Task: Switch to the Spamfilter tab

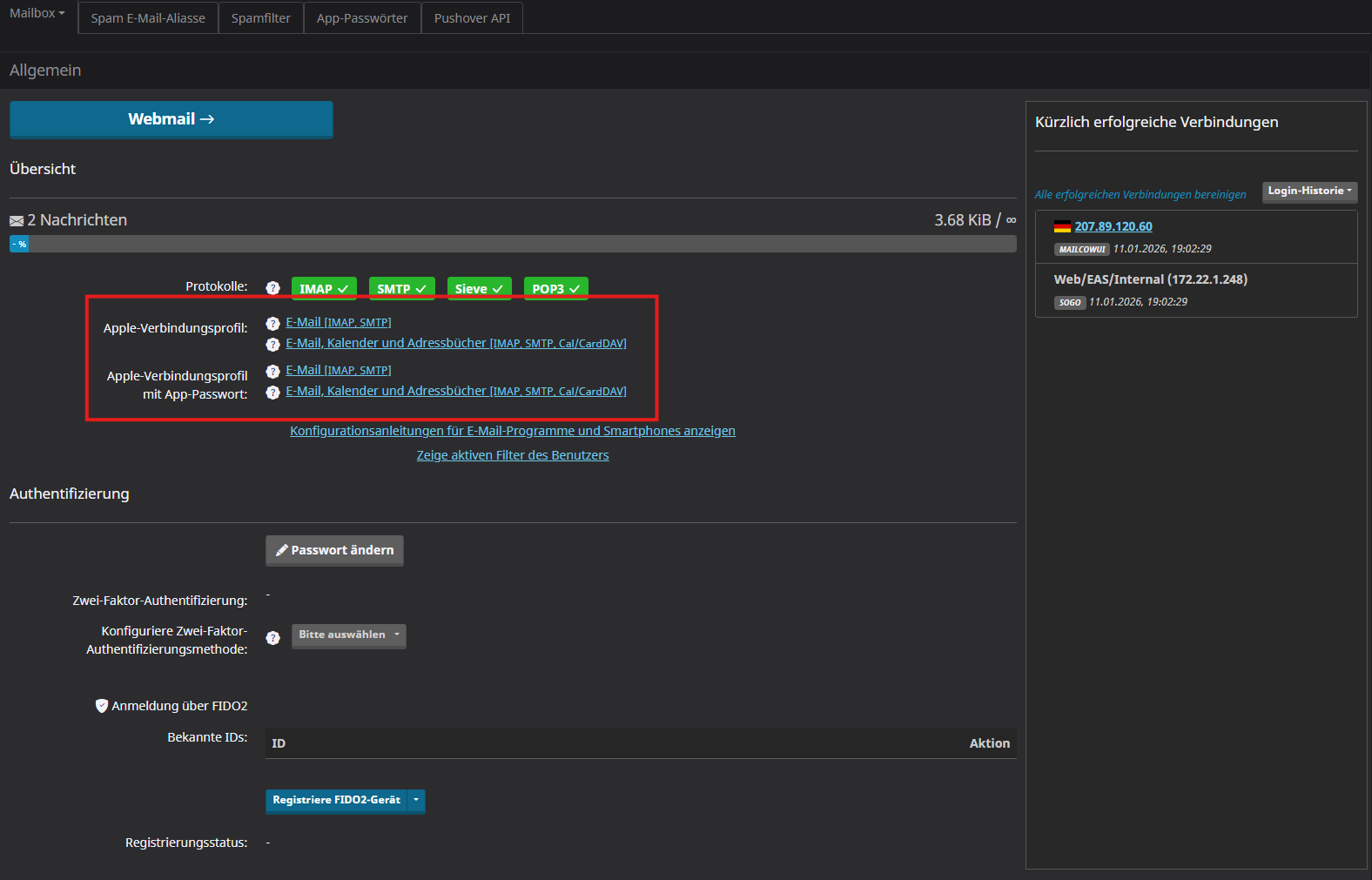Action: (x=260, y=18)
